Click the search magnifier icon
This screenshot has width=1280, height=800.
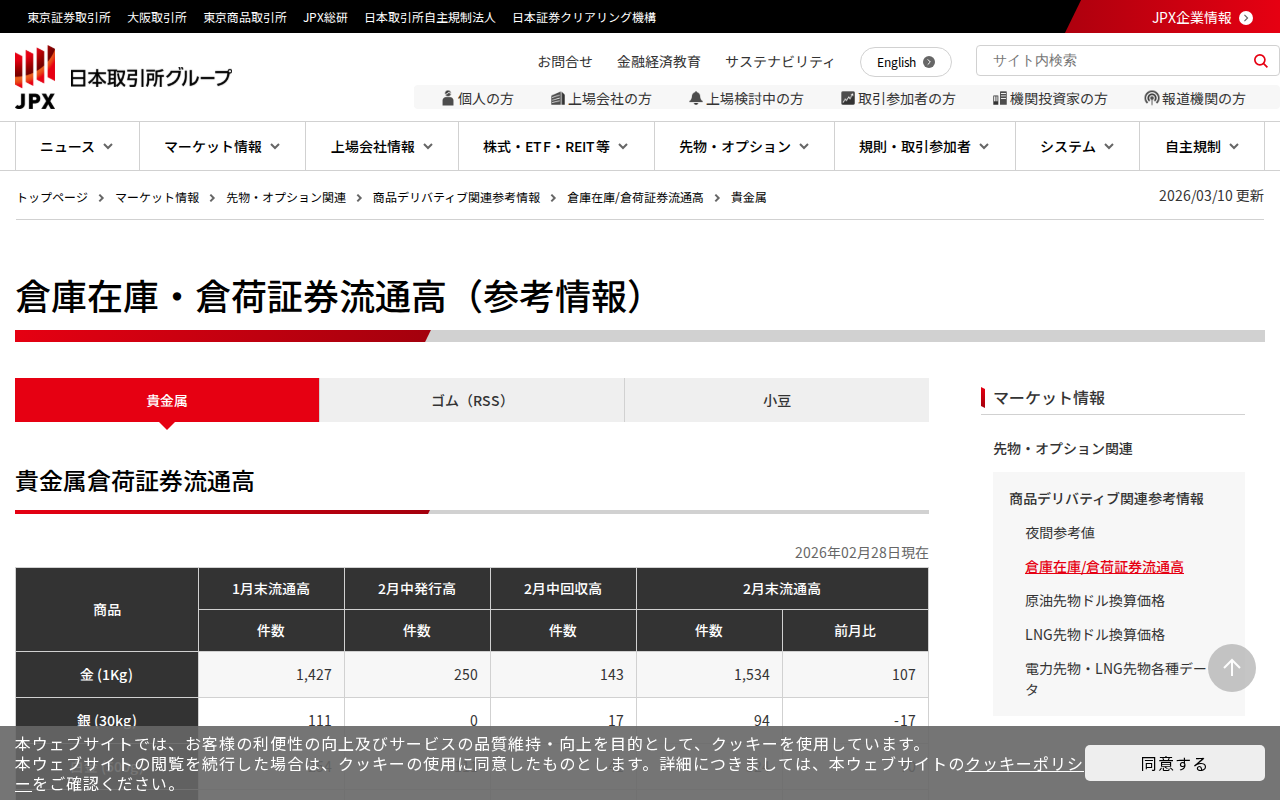(x=1260, y=61)
